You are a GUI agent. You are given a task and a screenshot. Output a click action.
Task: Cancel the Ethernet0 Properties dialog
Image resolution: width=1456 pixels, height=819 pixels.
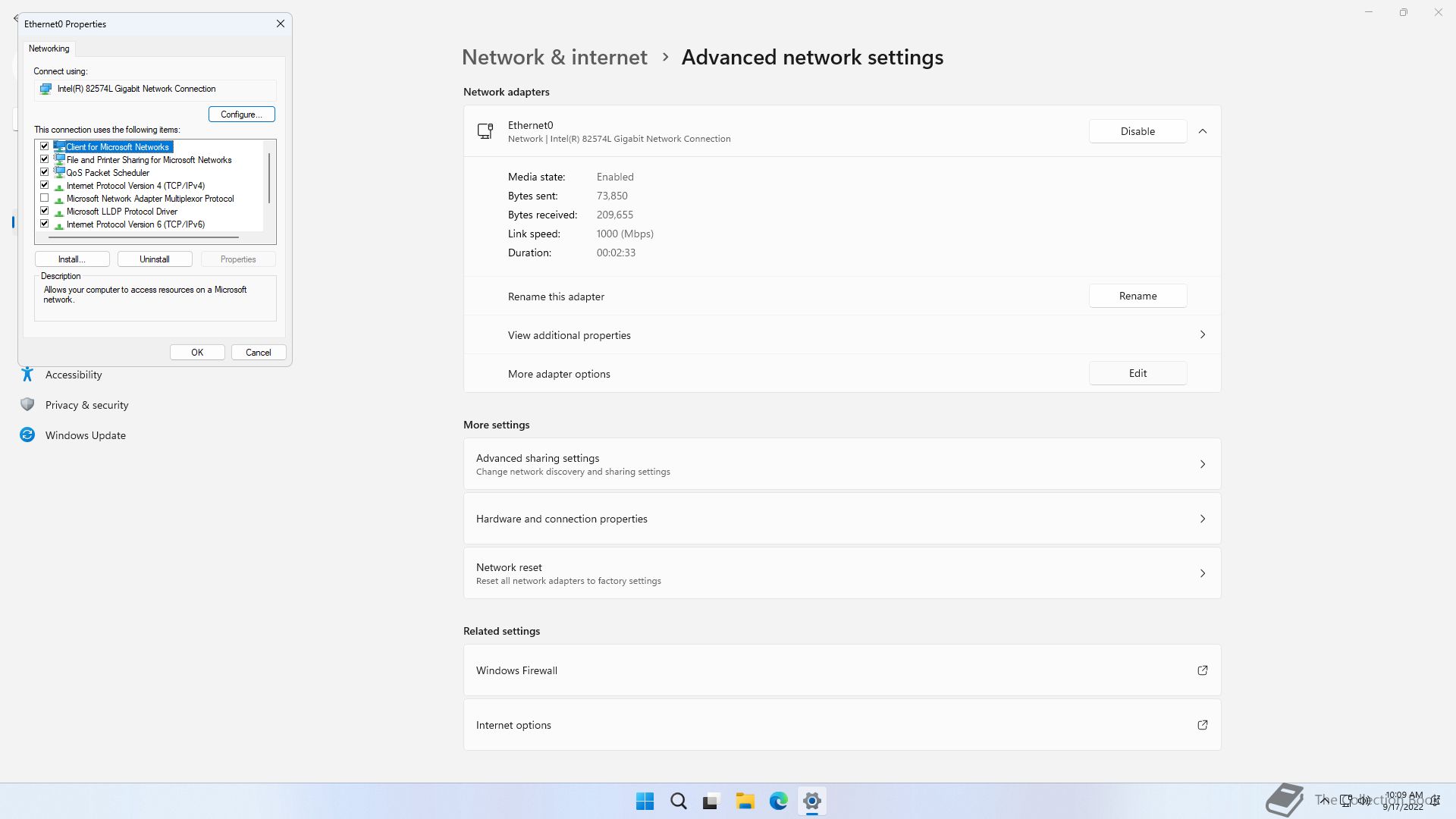coord(259,353)
